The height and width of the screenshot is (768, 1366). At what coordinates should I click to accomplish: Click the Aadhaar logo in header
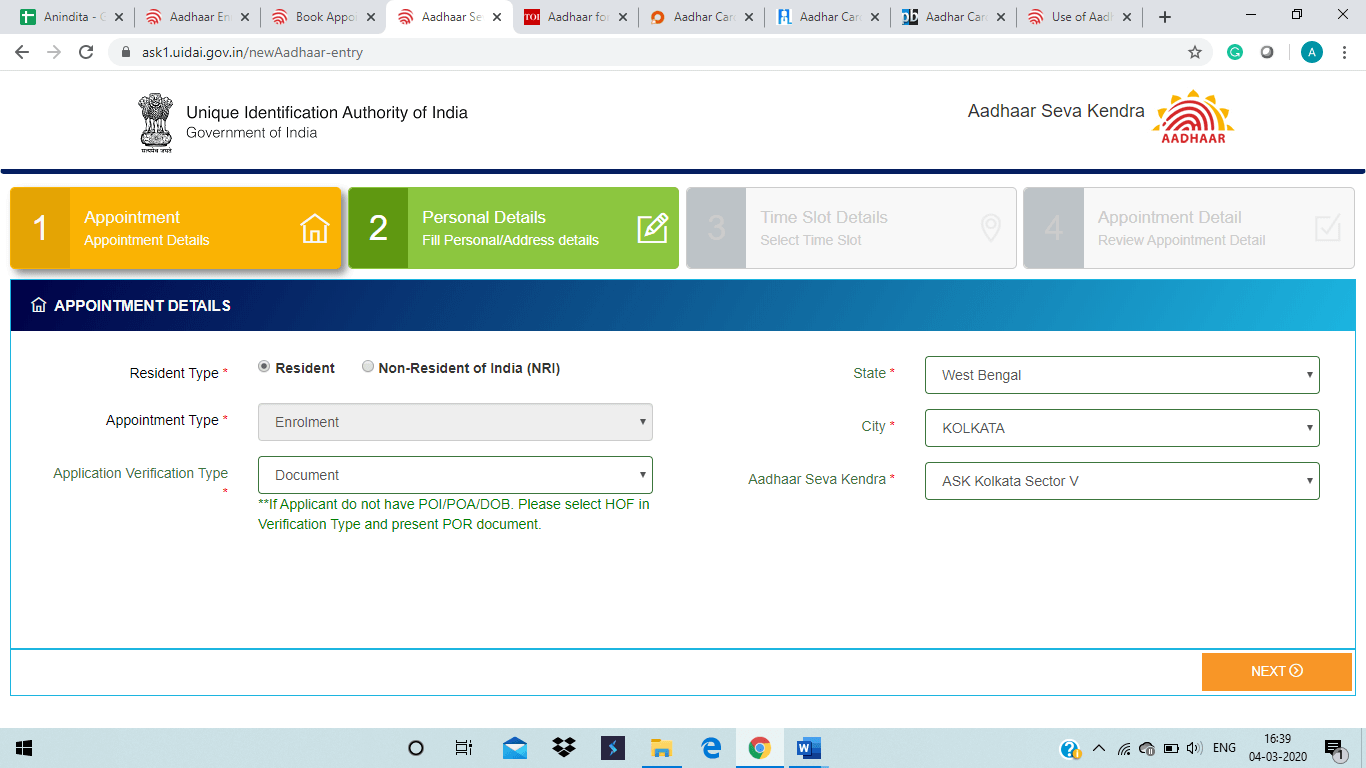[1193, 117]
